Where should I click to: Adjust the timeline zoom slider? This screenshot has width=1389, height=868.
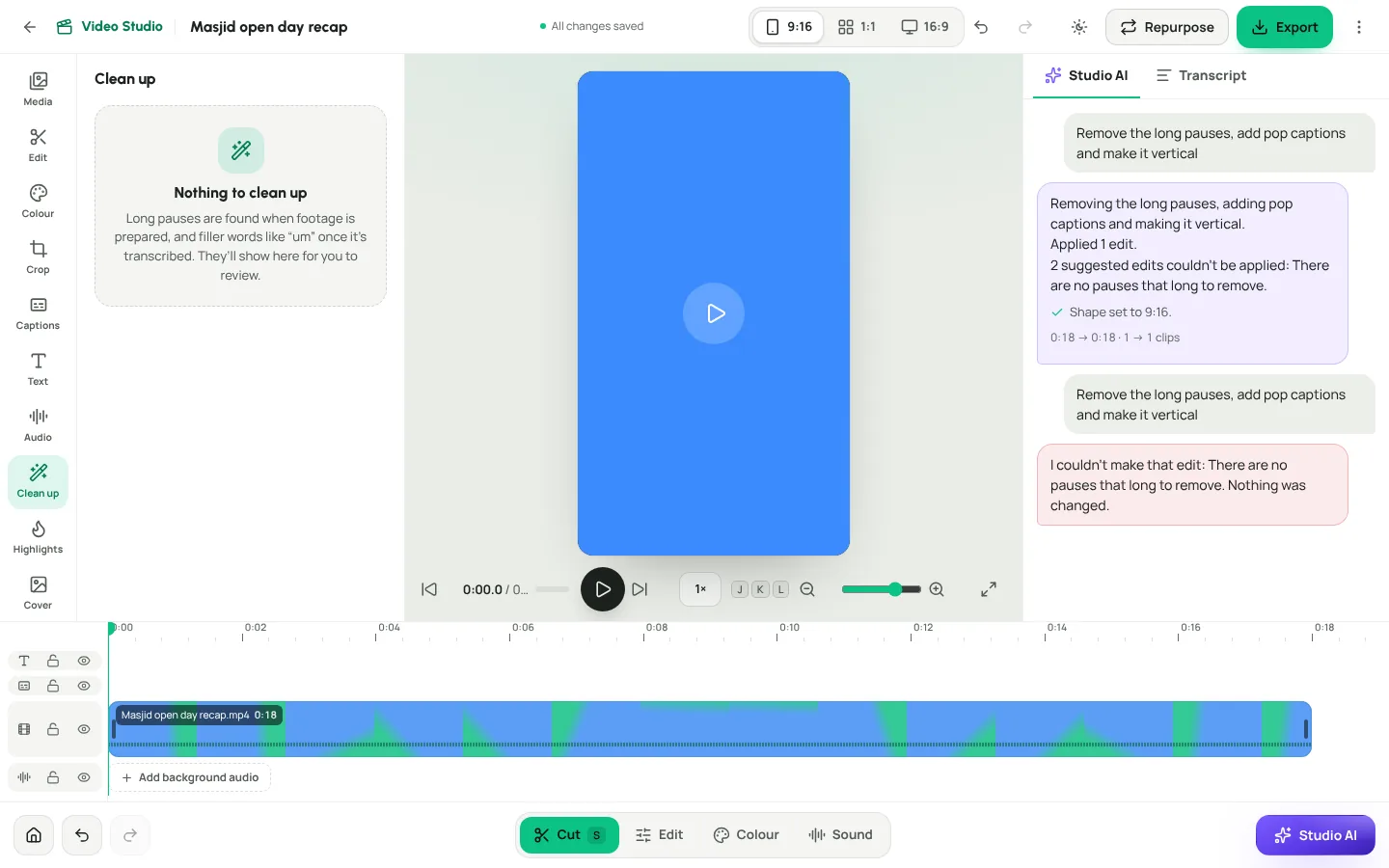tap(881, 589)
